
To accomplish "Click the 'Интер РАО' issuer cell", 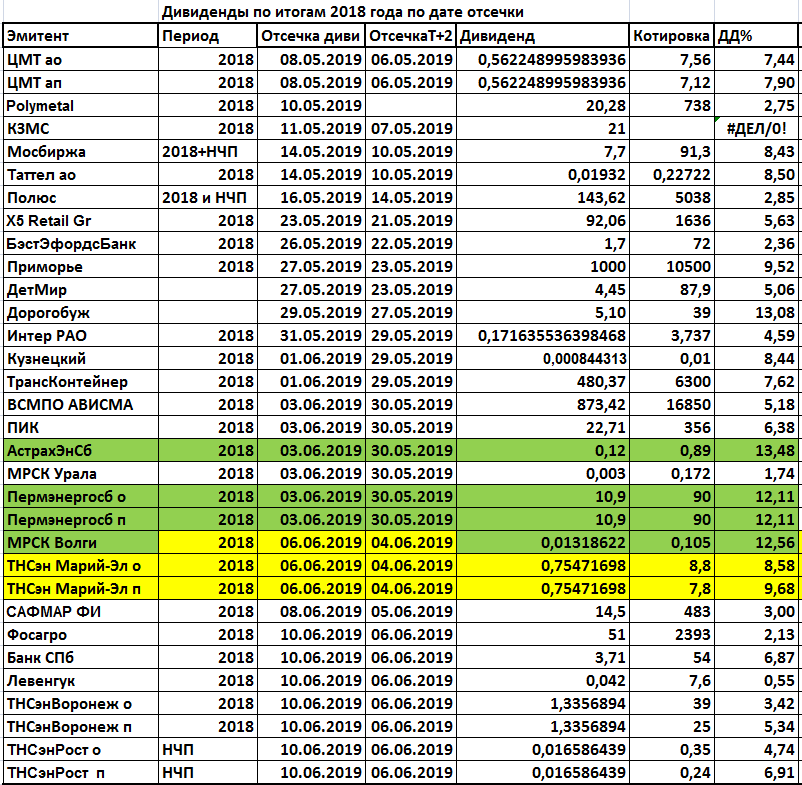I will [81, 335].
